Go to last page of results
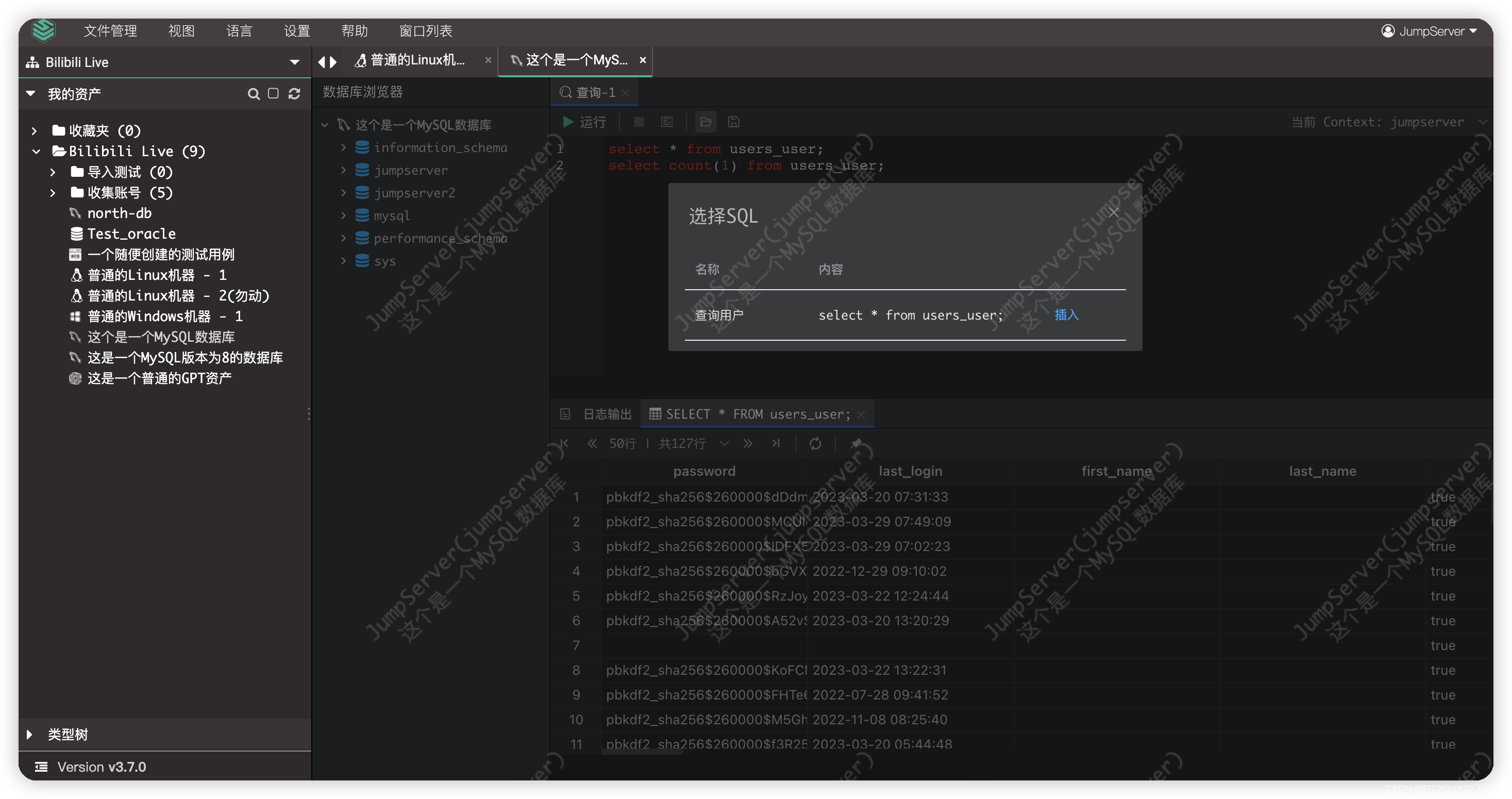Image resolution: width=1512 pixels, height=799 pixels. coord(776,444)
